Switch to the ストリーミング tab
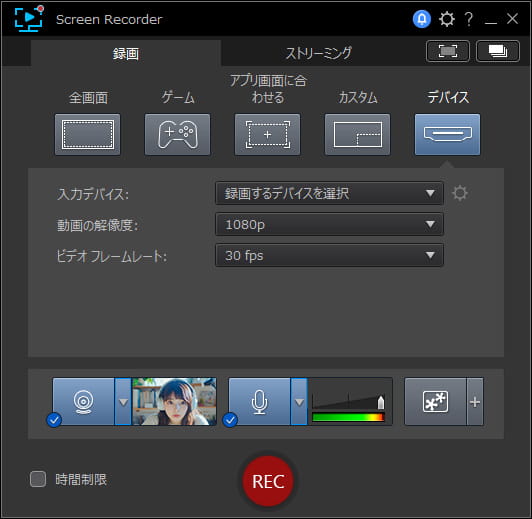Screen dimensions: 532x519 pos(319,53)
